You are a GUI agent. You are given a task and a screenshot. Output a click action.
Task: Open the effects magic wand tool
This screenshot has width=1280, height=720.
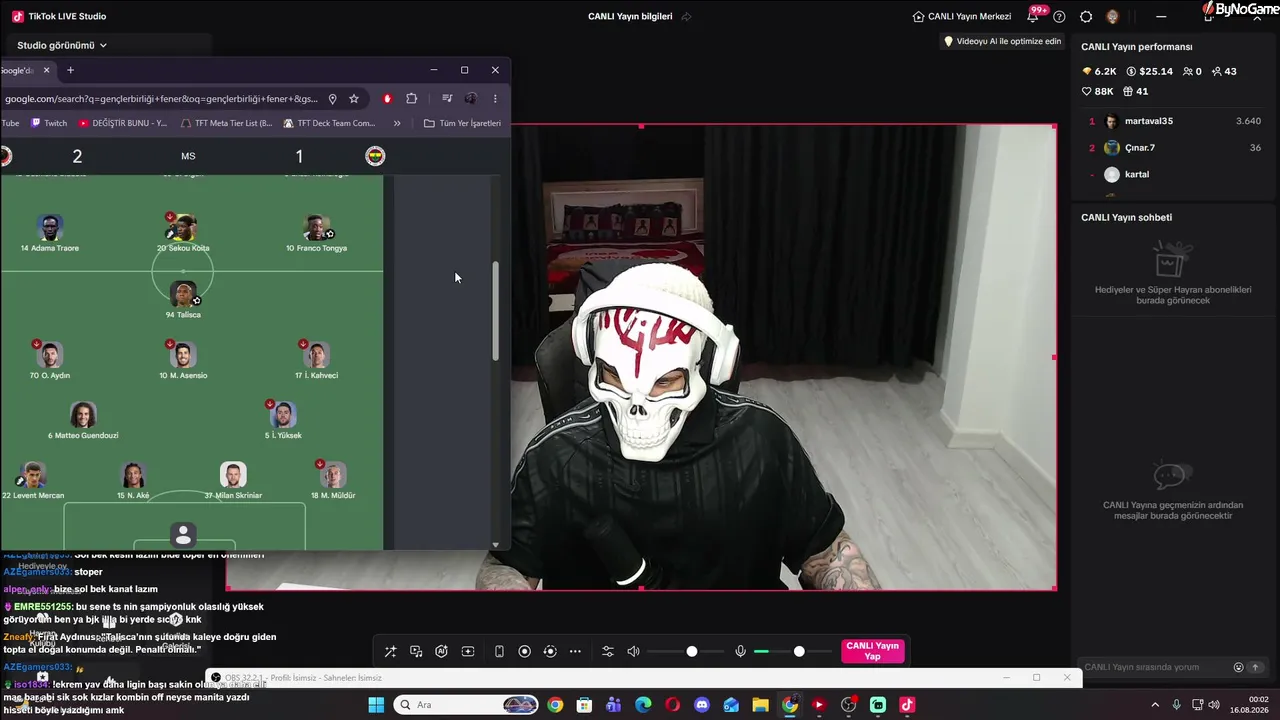pyautogui.click(x=390, y=652)
